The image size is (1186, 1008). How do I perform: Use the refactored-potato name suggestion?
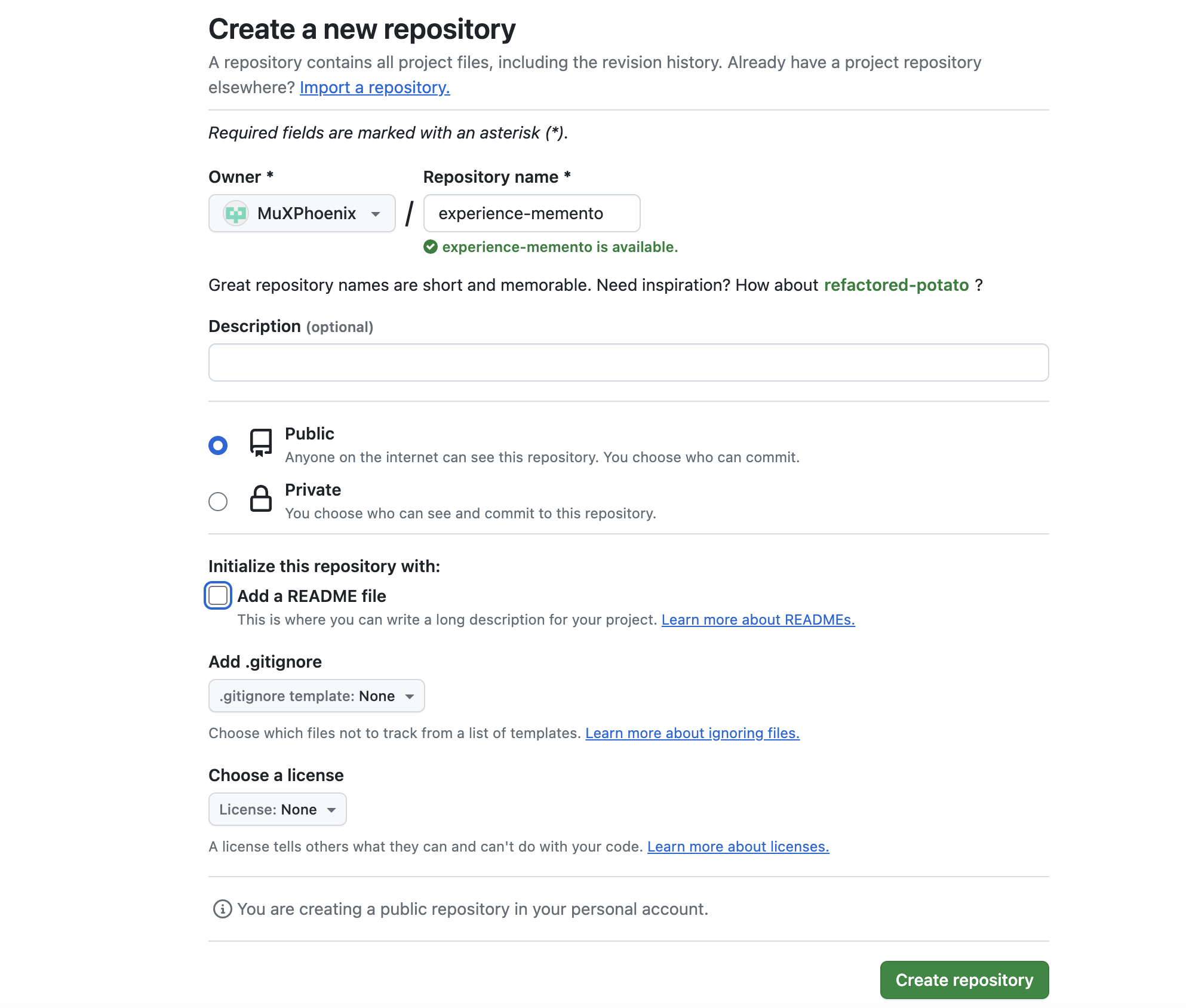point(896,285)
